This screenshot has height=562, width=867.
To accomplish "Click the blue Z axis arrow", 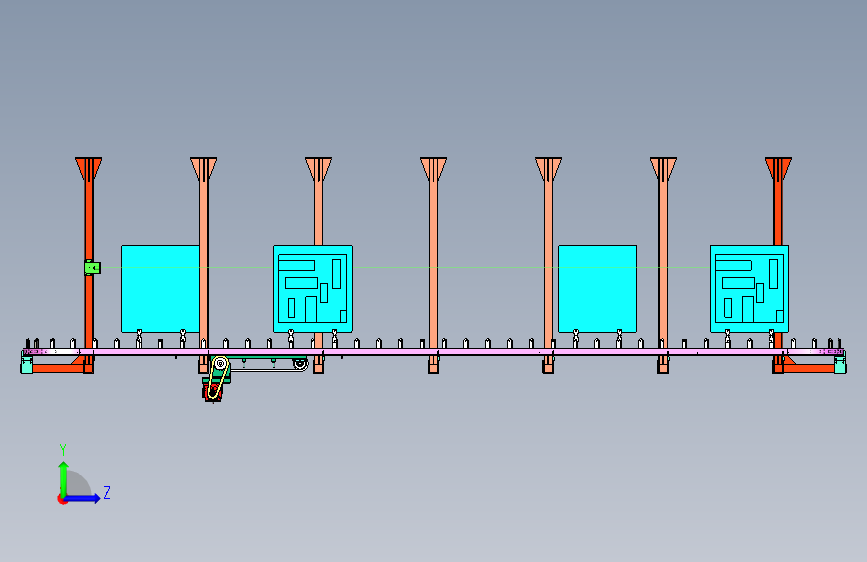I will coord(83,498).
